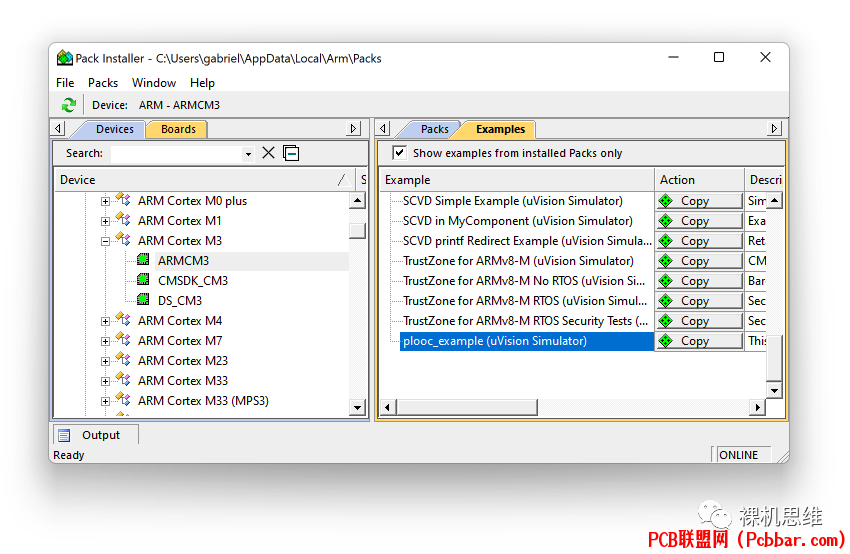The width and height of the screenshot is (850, 554).
Task: Click the DS_CM3 device chip icon
Action: click(x=143, y=299)
